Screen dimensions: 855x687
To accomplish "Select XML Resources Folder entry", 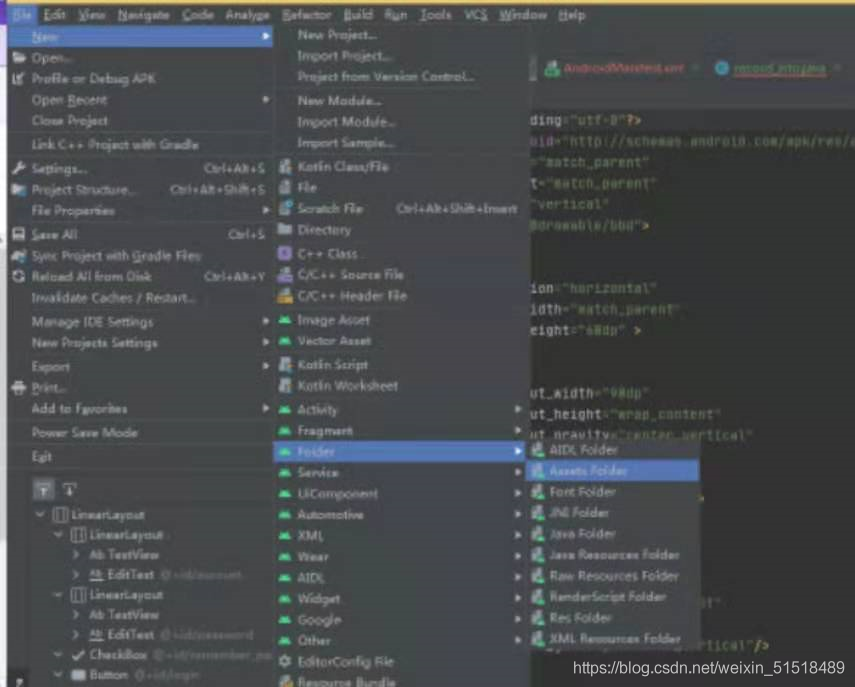I will [612, 638].
